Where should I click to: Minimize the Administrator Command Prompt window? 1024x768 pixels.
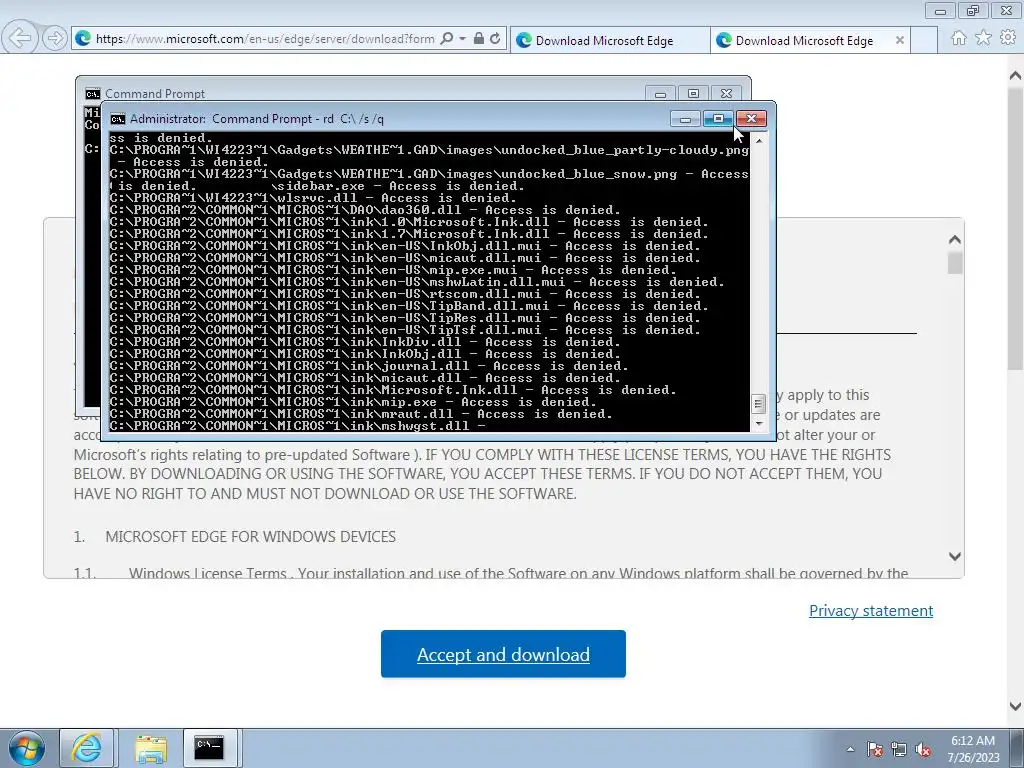685,119
